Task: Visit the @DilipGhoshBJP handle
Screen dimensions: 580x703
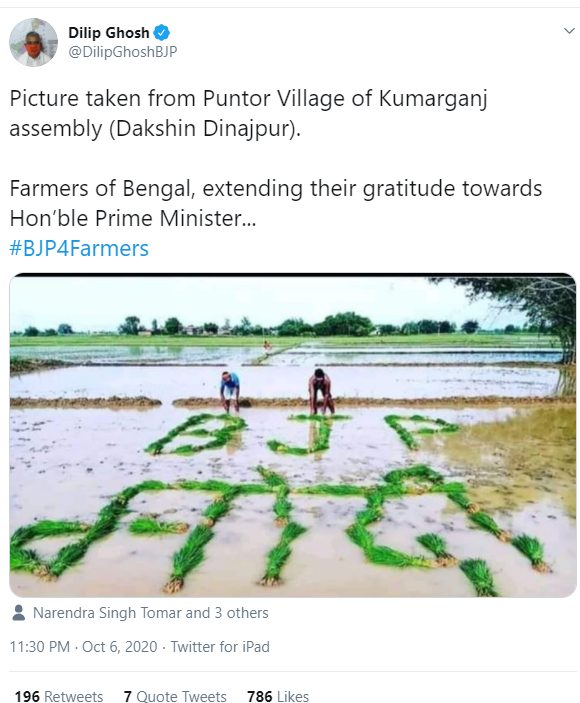Action: click(x=122, y=52)
